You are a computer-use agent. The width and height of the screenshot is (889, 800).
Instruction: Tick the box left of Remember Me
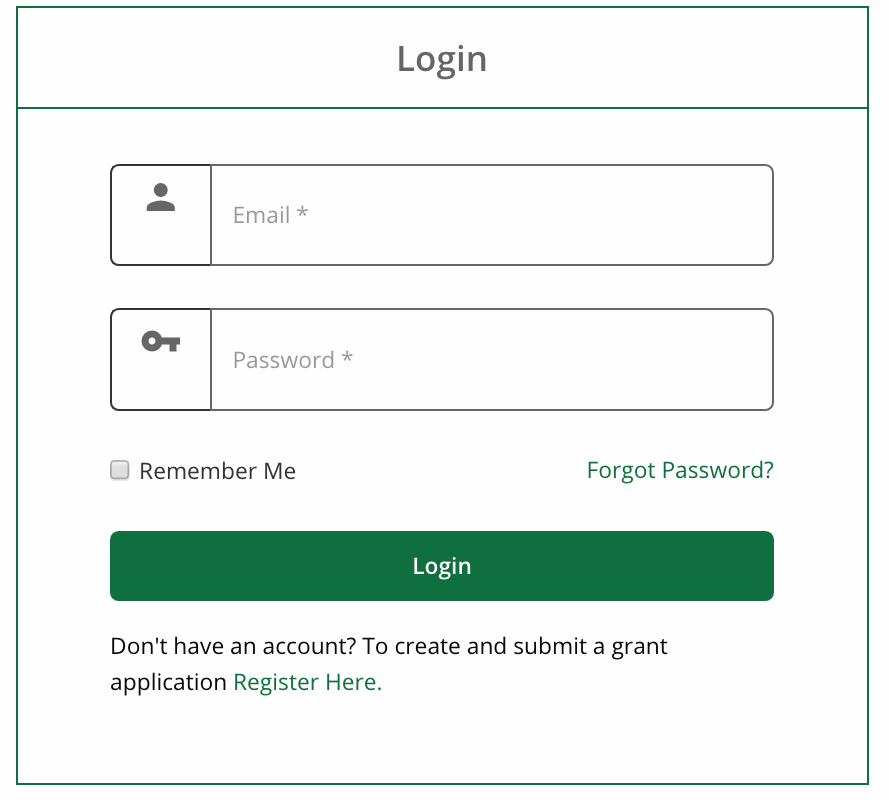pyautogui.click(x=120, y=470)
